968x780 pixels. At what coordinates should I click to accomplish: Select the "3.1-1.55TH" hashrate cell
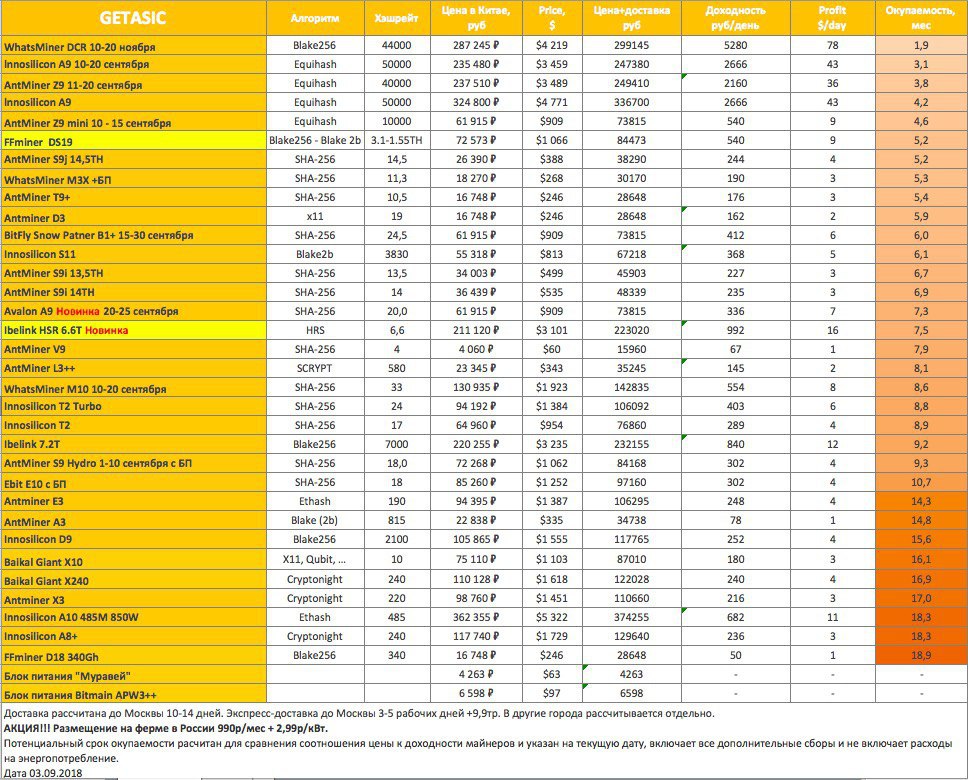click(x=396, y=140)
